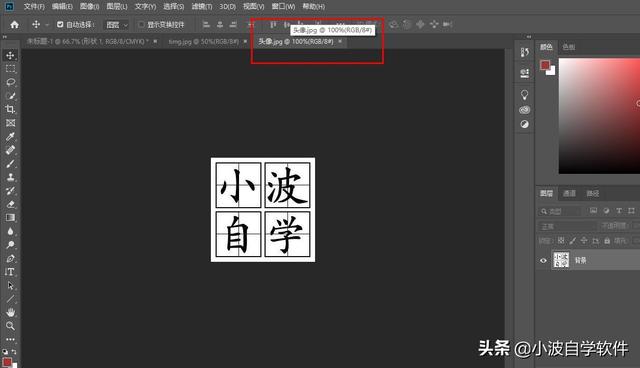Open the Adjustments panel icon
This screenshot has height=368, width=640.
[524, 124]
